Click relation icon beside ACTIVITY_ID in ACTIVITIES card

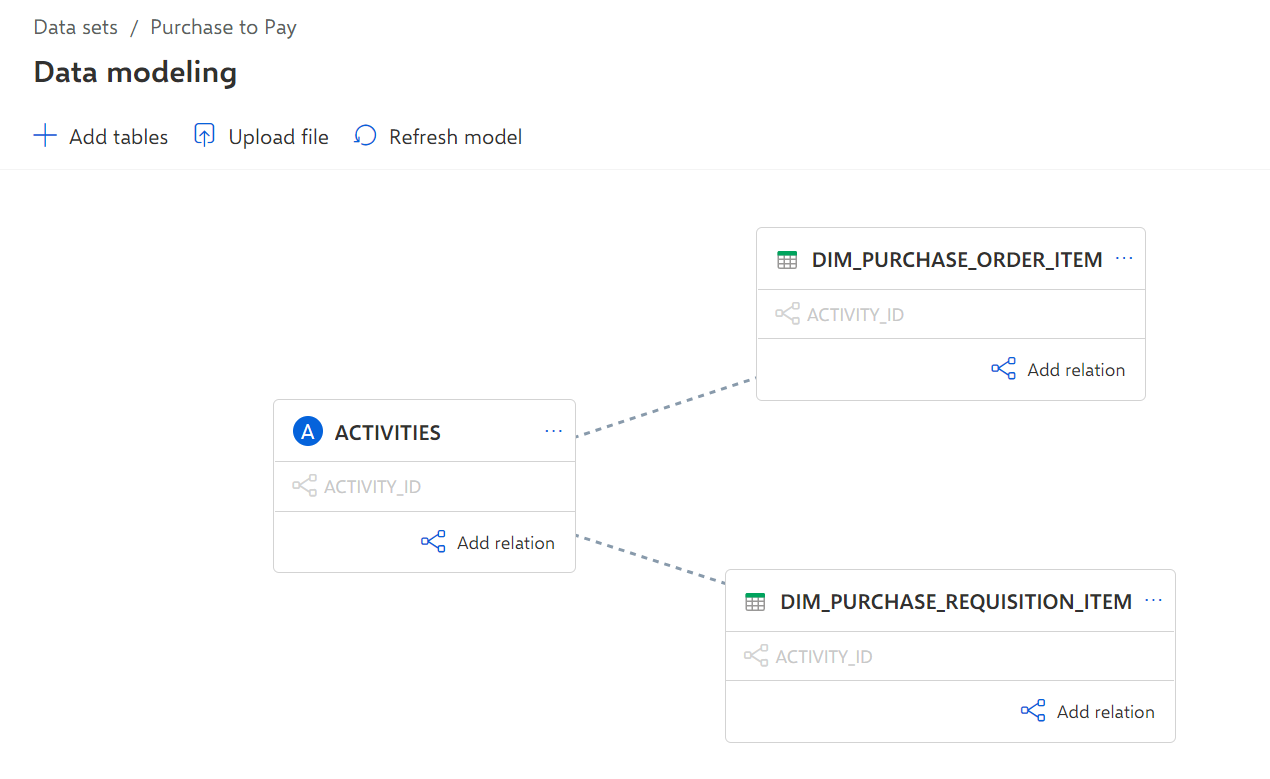click(x=304, y=487)
